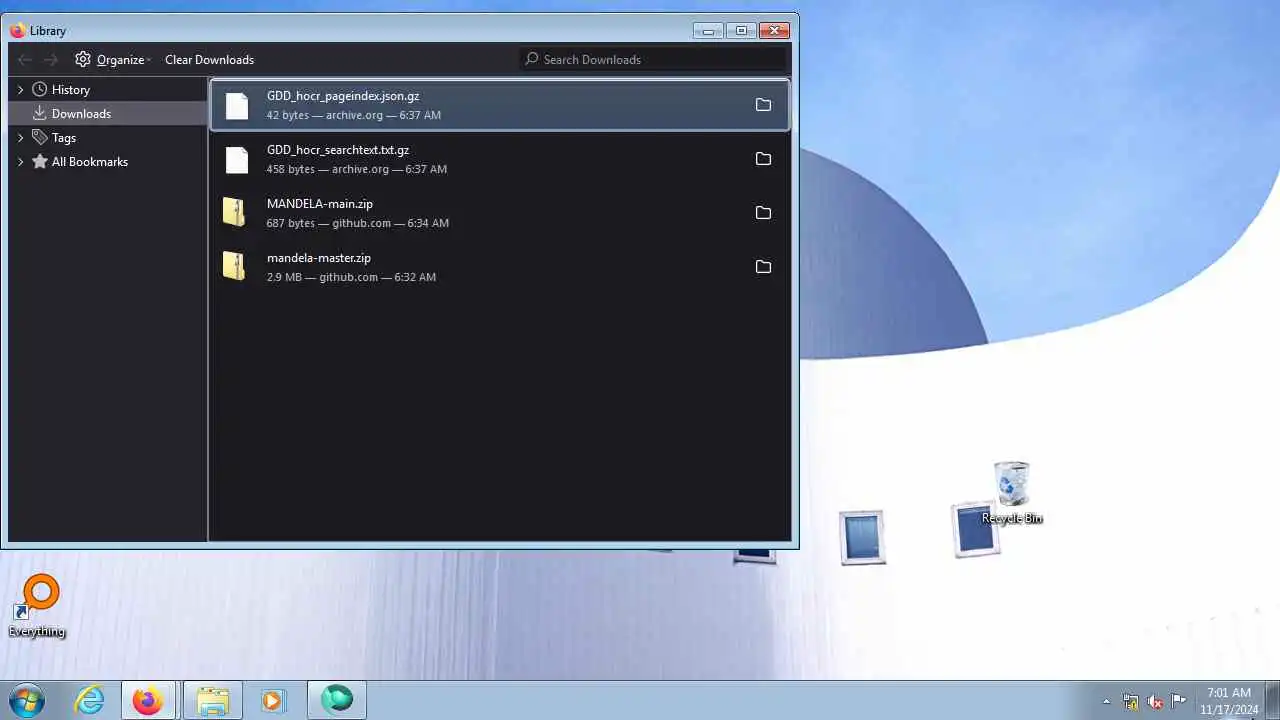Close the Library window
This screenshot has width=1280, height=720.
775,30
